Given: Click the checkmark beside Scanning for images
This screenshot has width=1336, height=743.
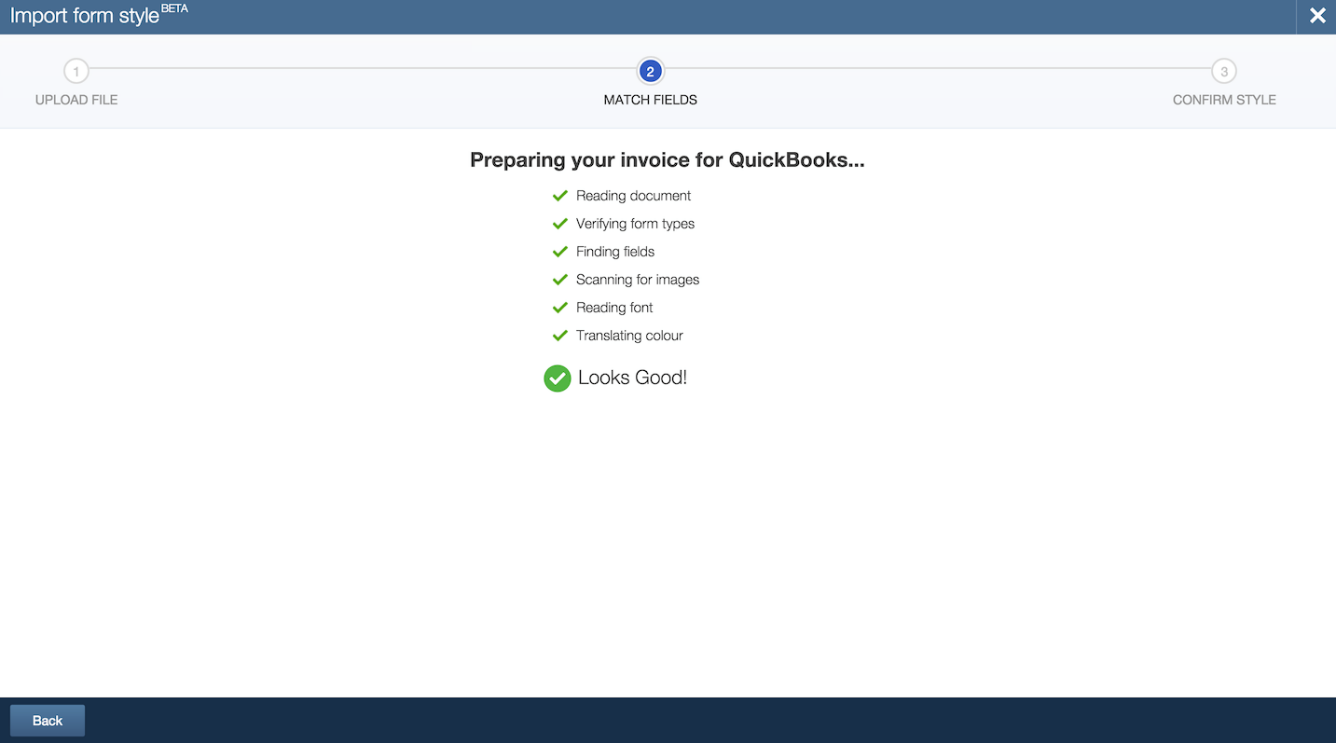Looking at the screenshot, I should pos(560,280).
